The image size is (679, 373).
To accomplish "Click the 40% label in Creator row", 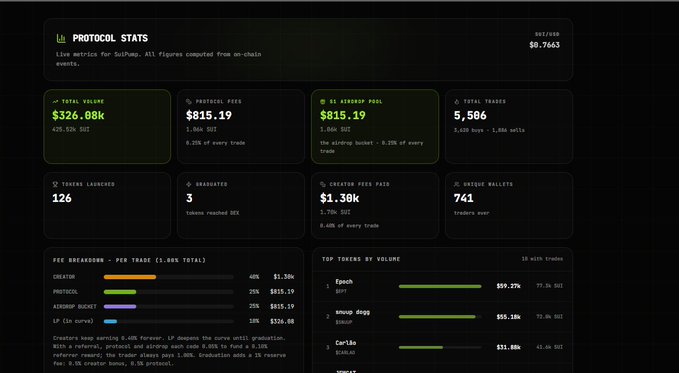I will click(x=254, y=277).
